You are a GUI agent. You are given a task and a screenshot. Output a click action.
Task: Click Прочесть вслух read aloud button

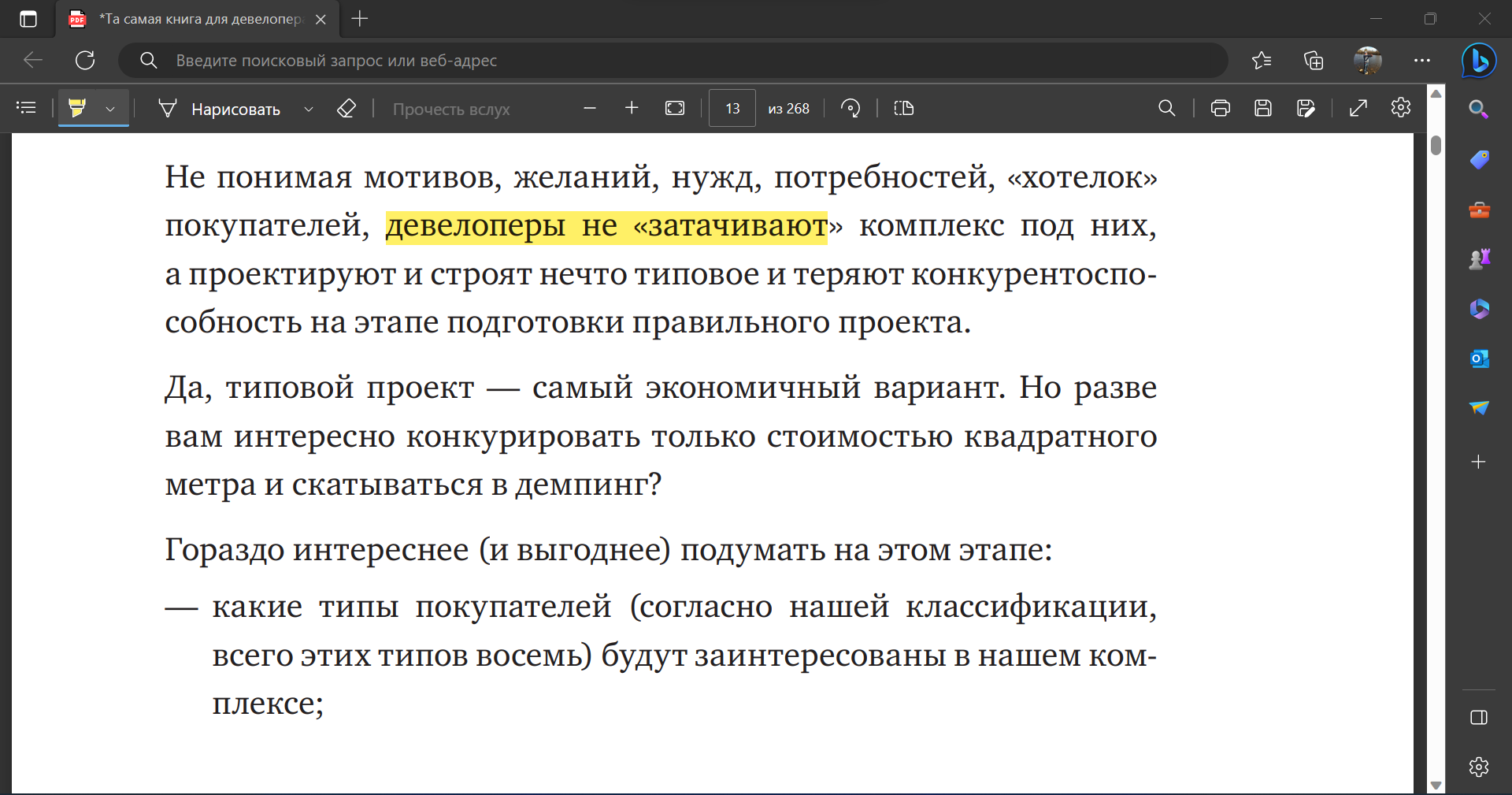tap(451, 109)
